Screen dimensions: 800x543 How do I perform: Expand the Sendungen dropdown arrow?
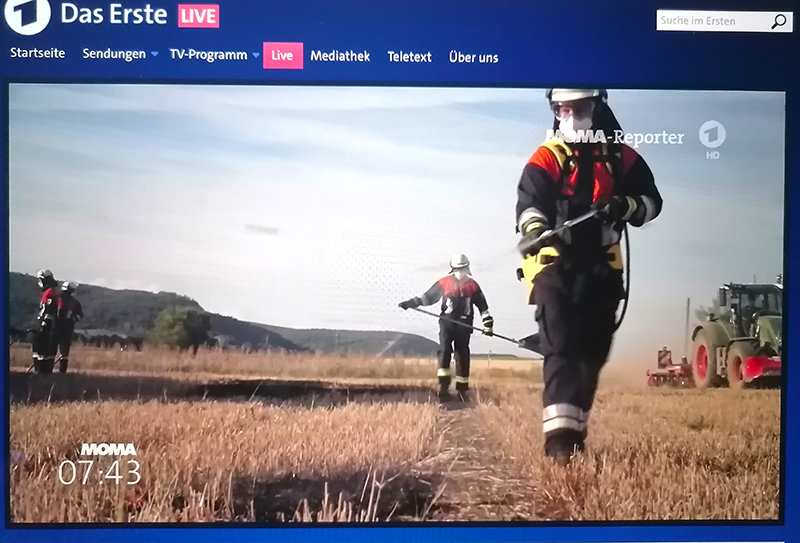(154, 54)
